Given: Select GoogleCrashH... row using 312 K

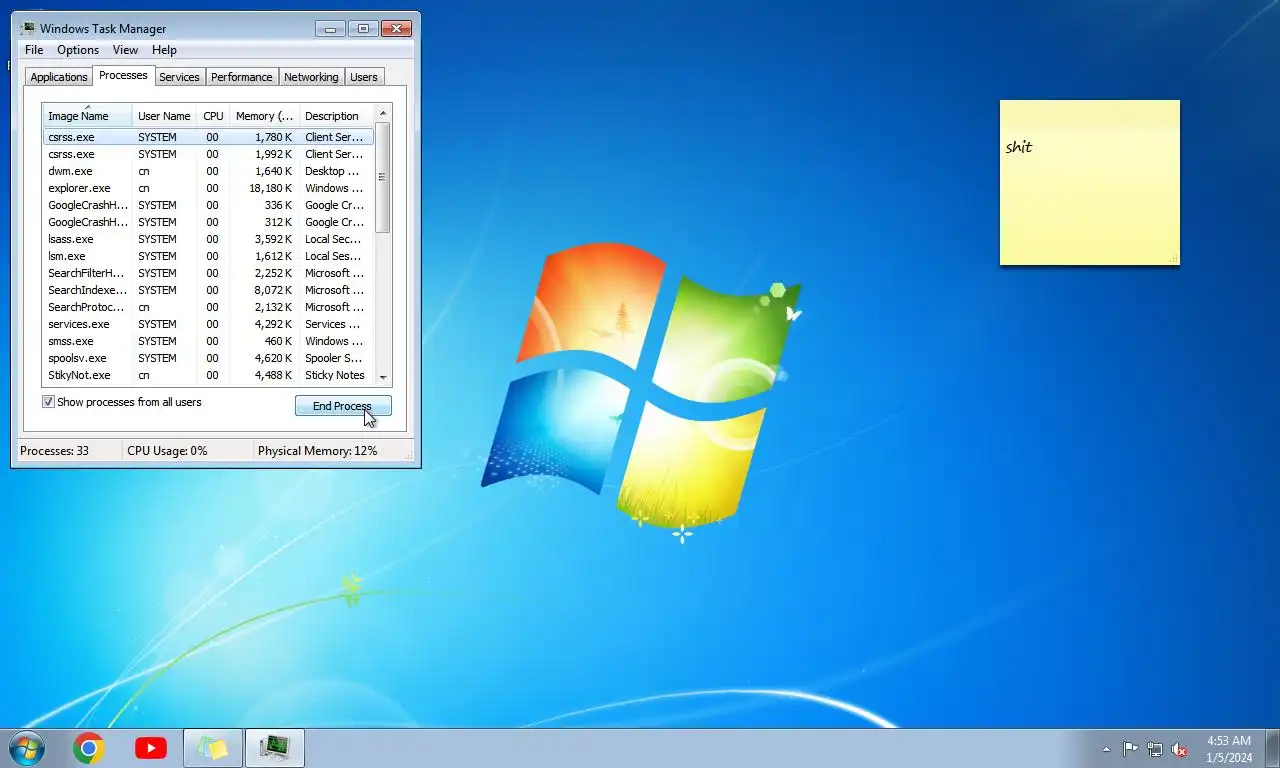Looking at the screenshot, I should pyautogui.click(x=208, y=222).
